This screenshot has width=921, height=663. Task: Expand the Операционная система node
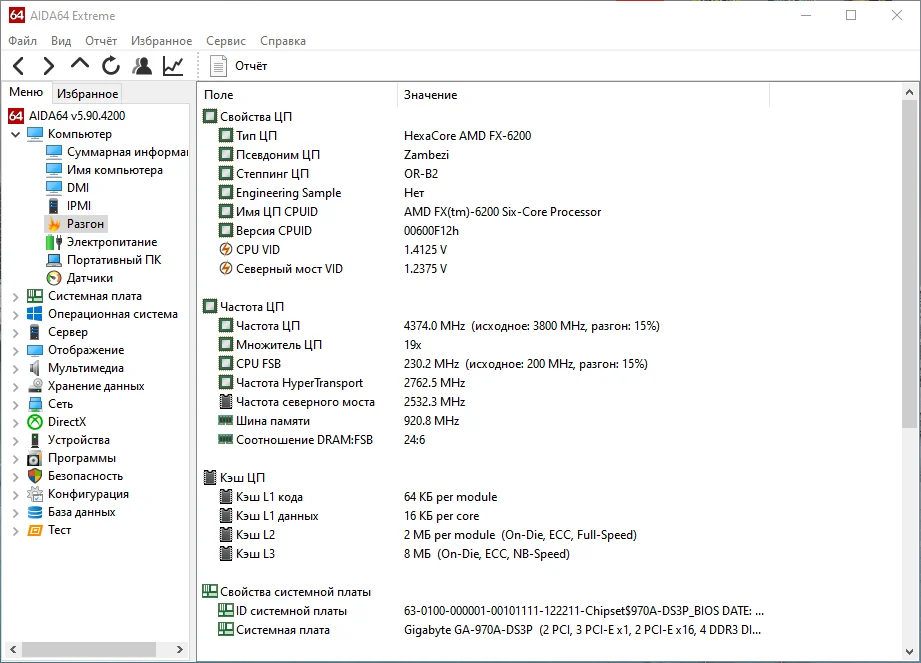[x=16, y=315]
